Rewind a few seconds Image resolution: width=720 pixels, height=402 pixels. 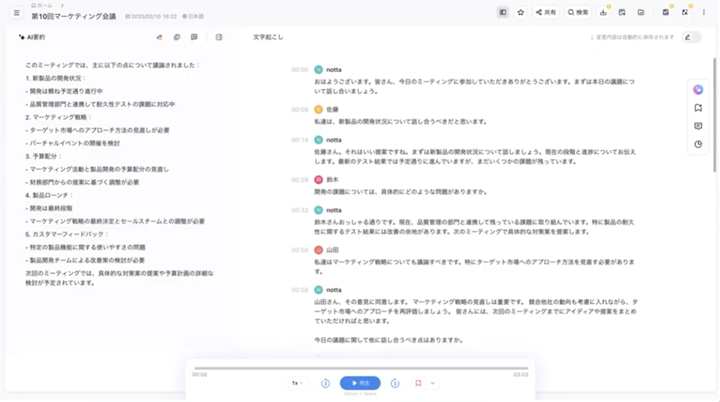(326, 383)
